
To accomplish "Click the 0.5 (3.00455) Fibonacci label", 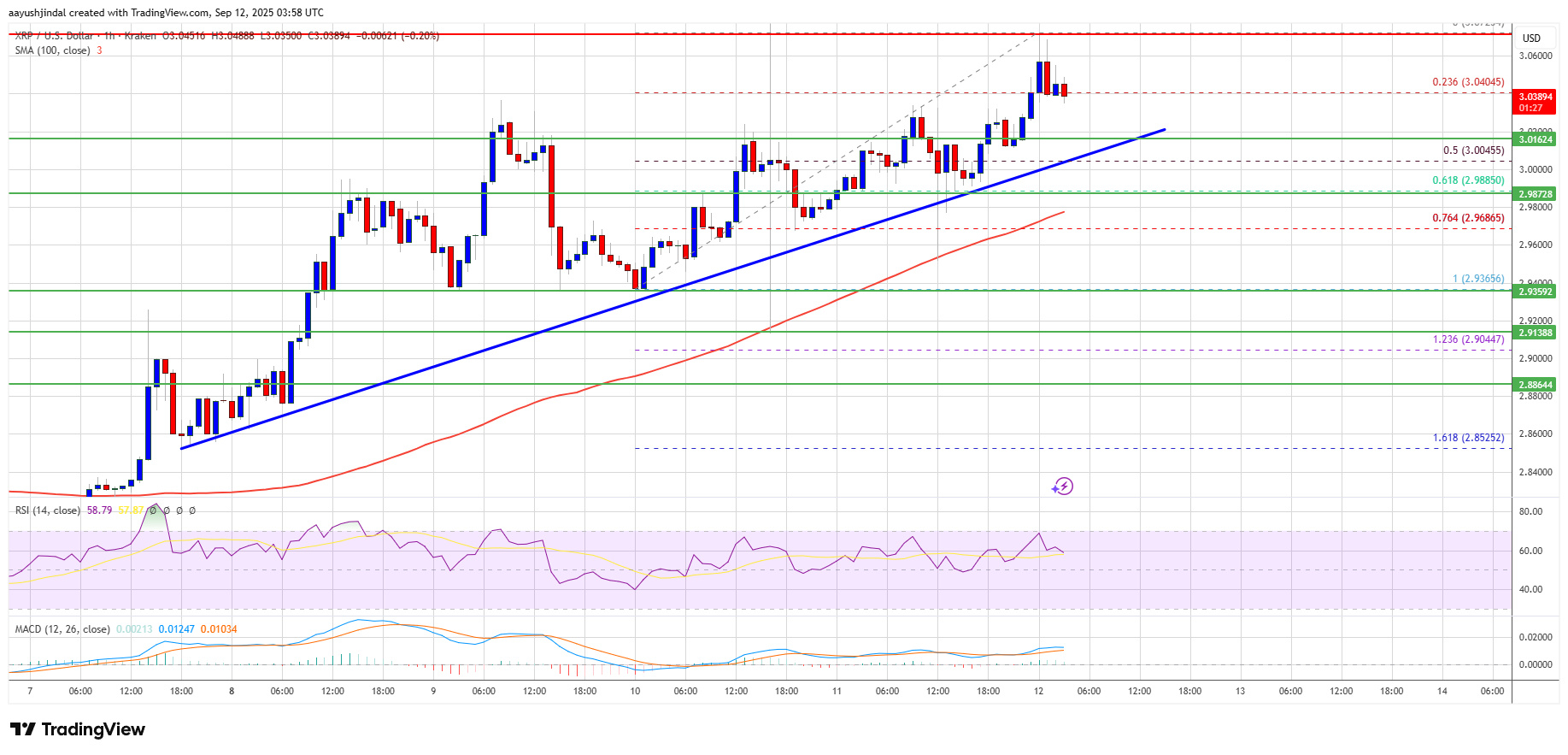I will coord(1473,150).
